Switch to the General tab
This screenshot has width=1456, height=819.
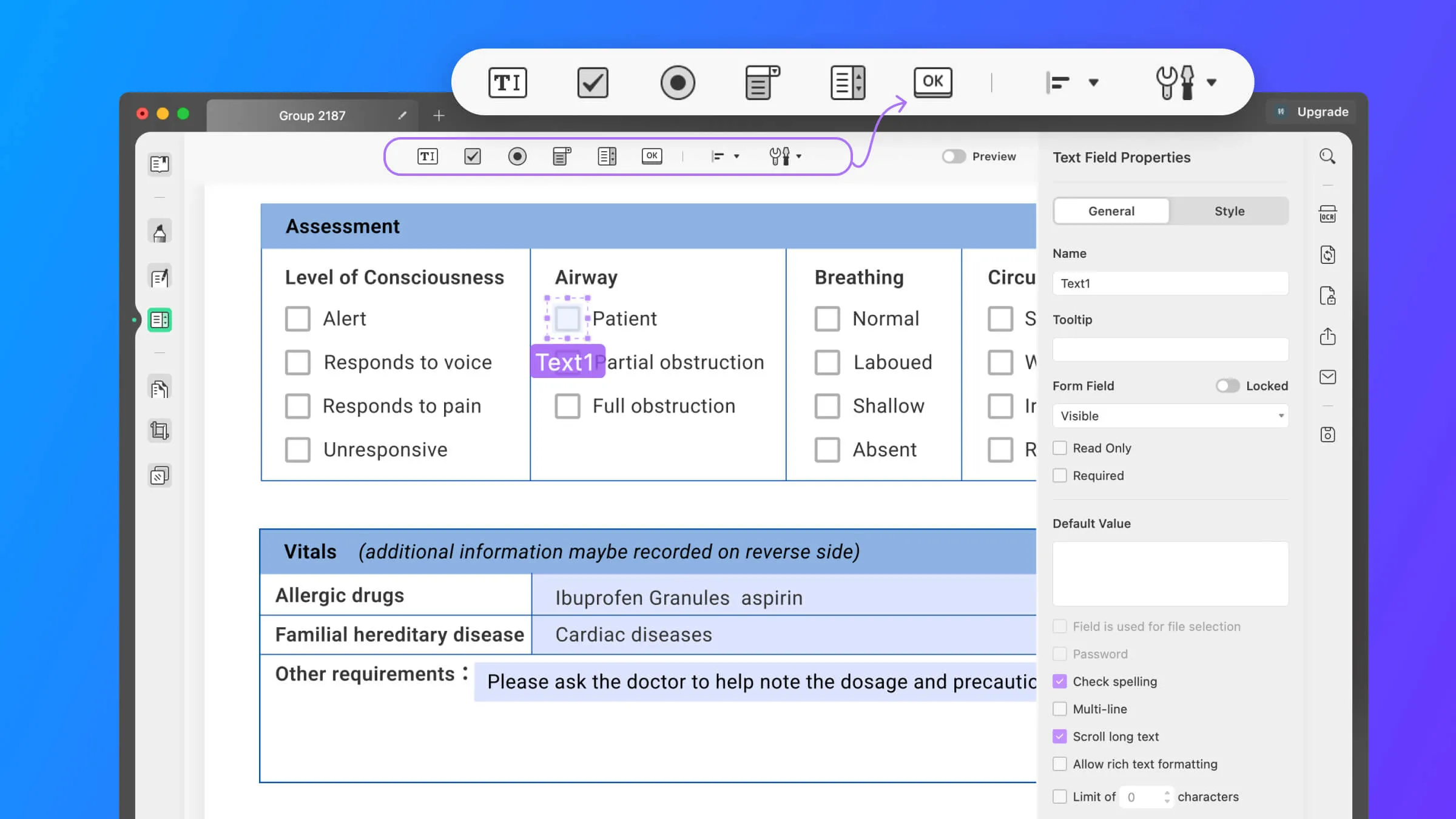1111,211
